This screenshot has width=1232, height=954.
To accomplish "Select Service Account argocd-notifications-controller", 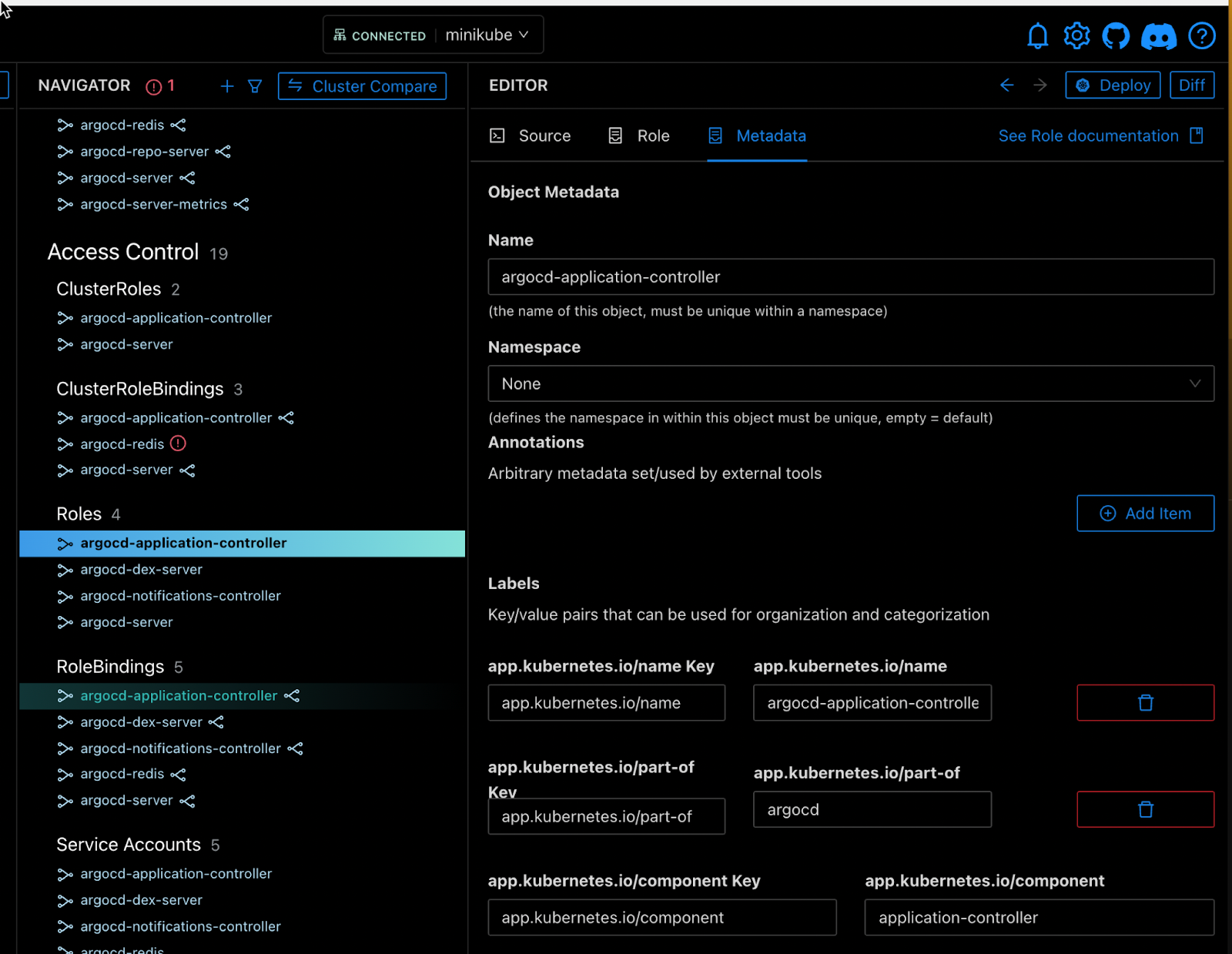I will (180, 926).
